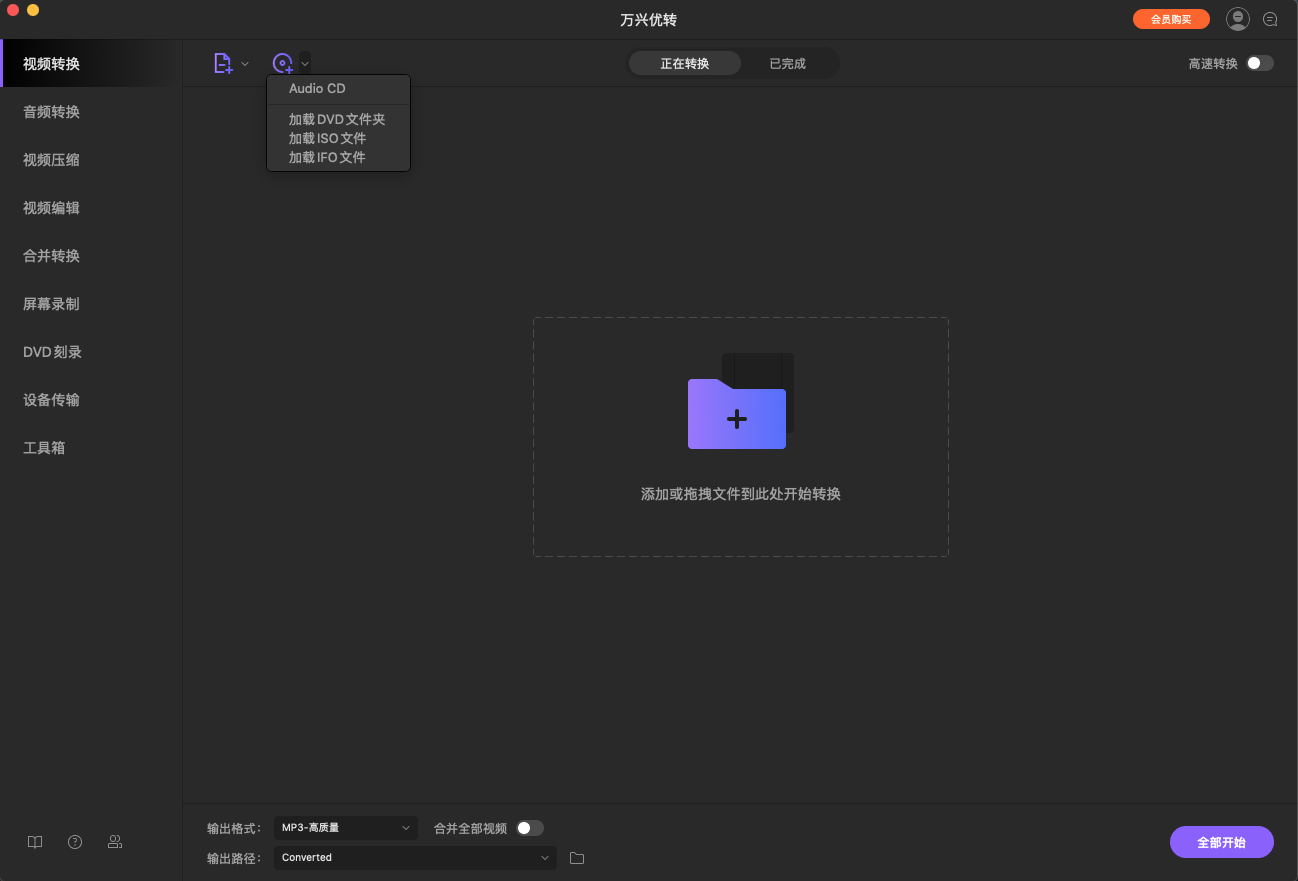Viewport: 1298px width, 881px height.
Task: Open the feedback message icon
Action: [x=1271, y=19]
